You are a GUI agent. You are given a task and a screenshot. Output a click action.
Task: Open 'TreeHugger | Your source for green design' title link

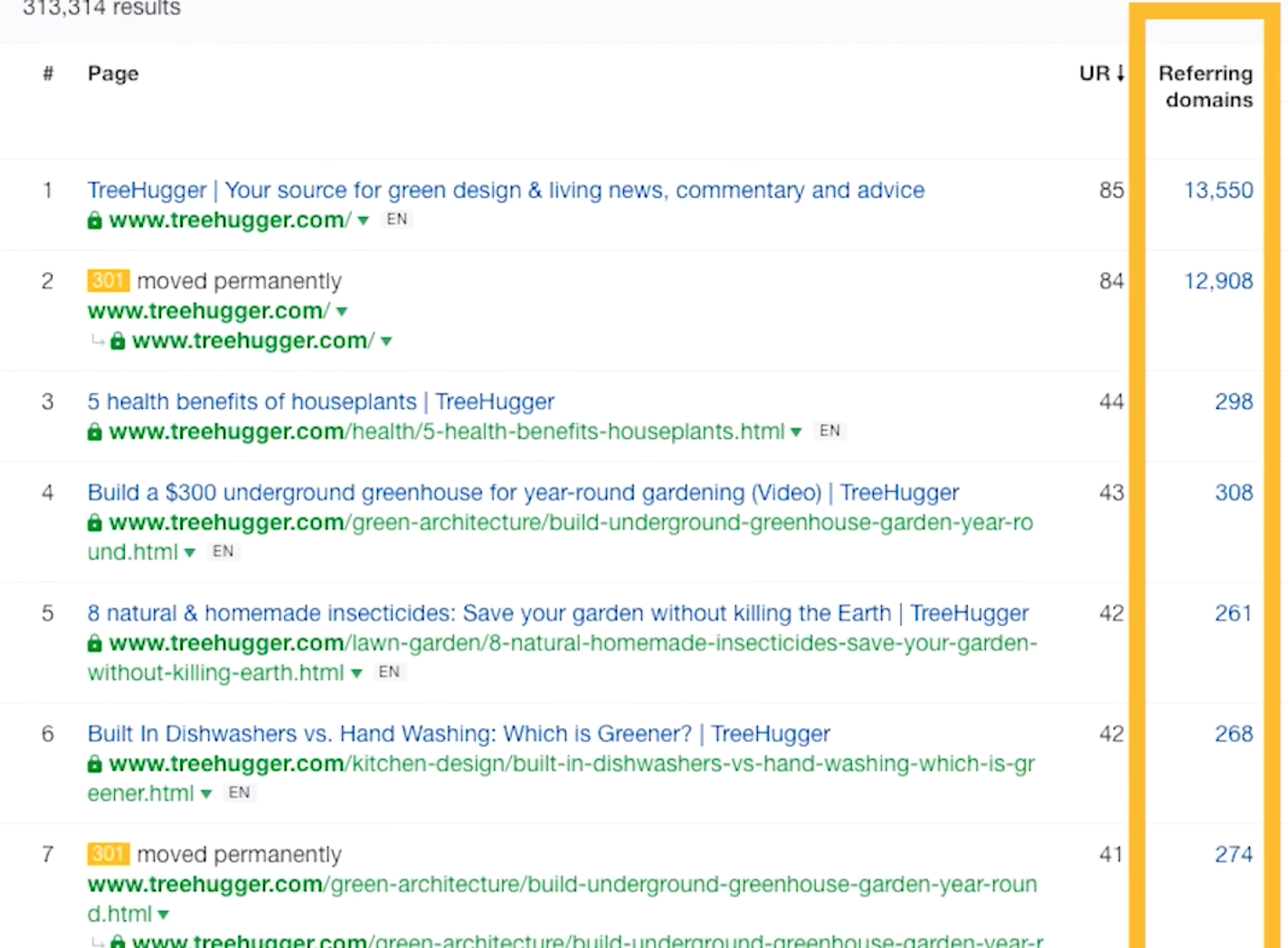(x=506, y=190)
